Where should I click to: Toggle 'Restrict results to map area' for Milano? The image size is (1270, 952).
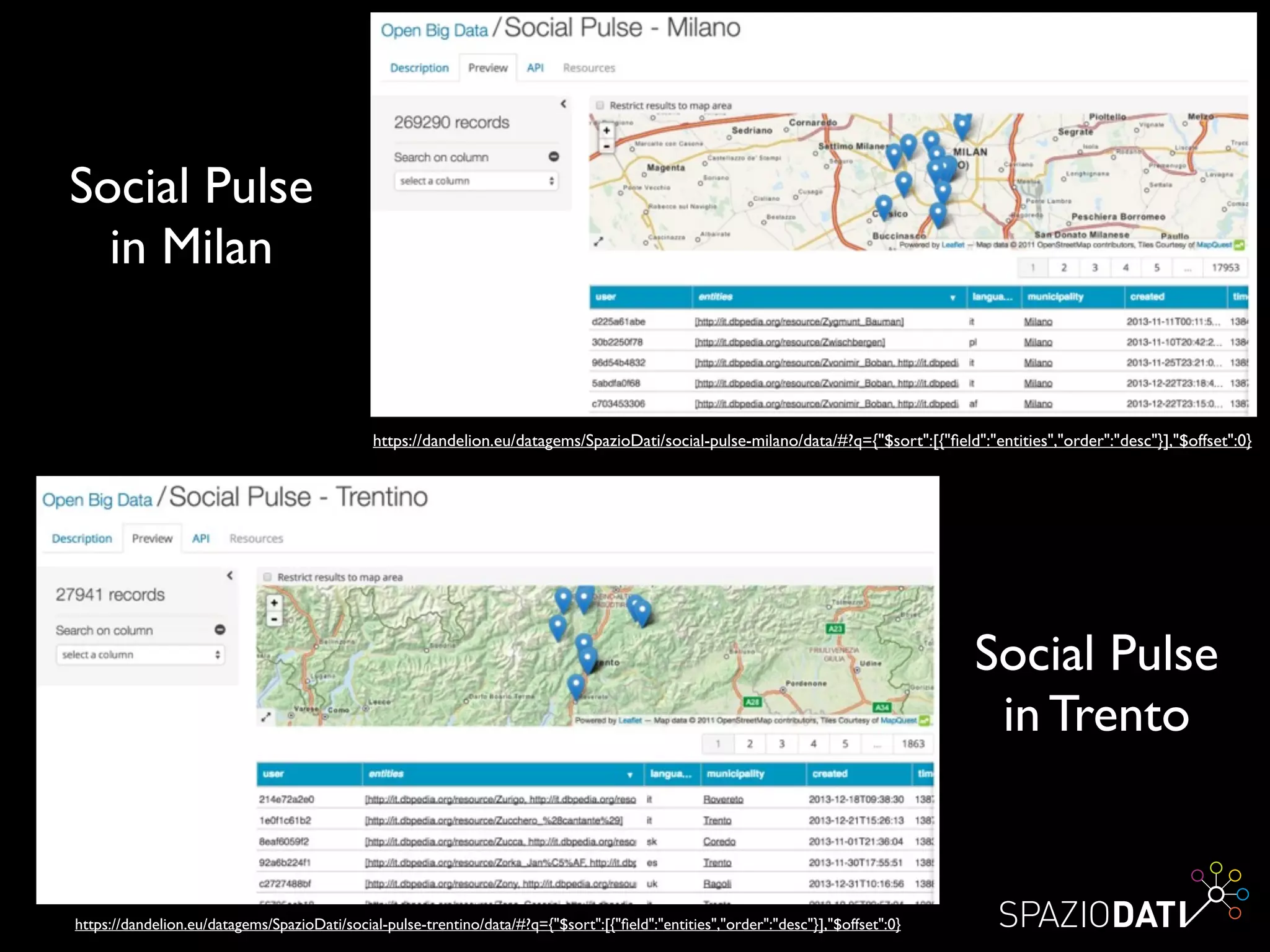point(600,105)
